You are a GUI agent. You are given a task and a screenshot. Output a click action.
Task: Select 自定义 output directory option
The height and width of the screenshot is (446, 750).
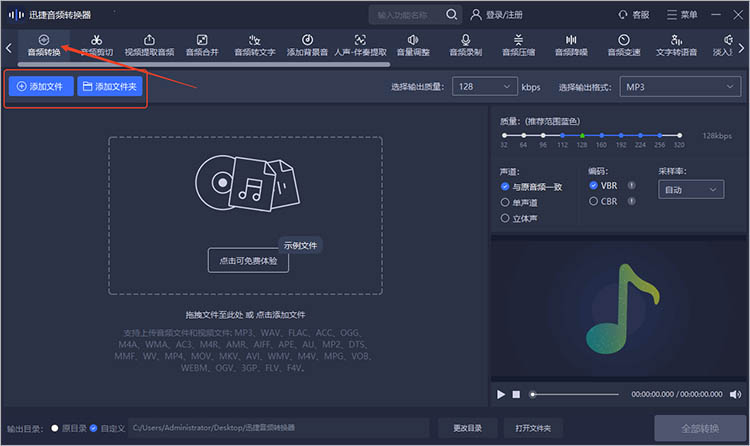108,428
